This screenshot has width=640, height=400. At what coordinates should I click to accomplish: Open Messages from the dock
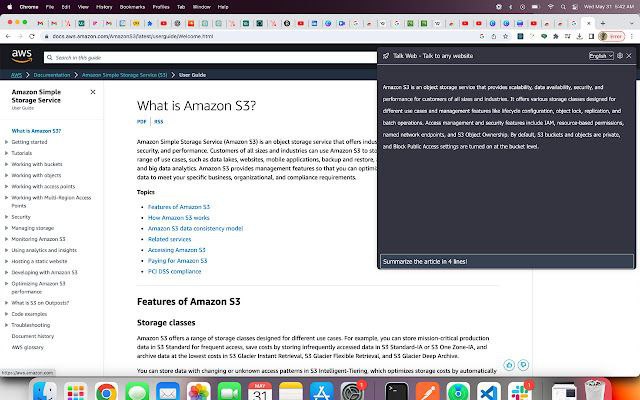[x=137, y=392]
